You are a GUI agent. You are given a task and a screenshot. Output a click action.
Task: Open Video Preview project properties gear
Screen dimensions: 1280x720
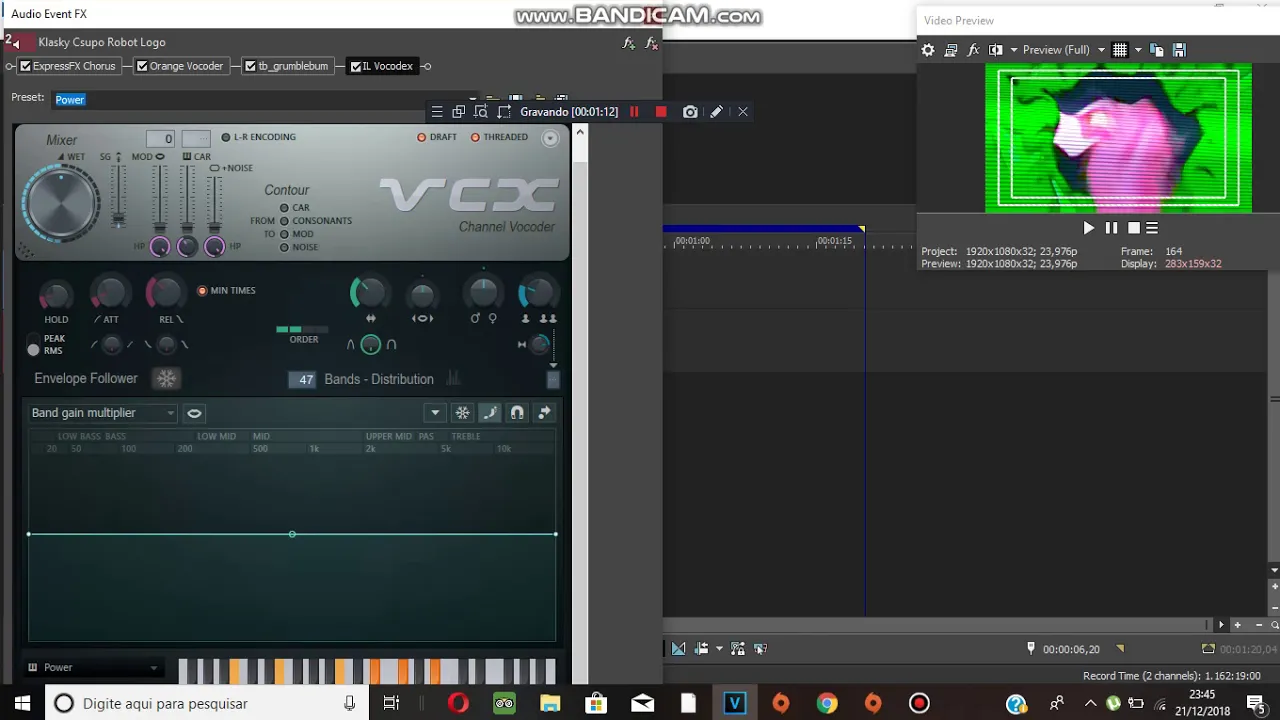(928, 50)
